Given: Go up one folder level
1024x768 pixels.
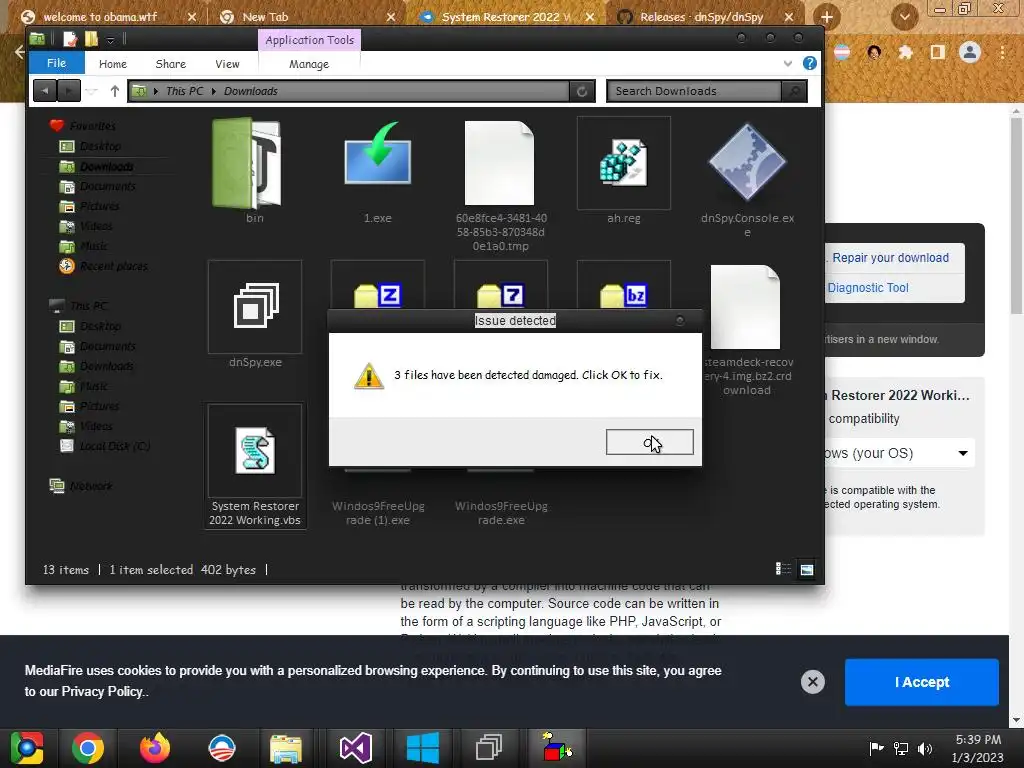Looking at the screenshot, I should [x=115, y=91].
